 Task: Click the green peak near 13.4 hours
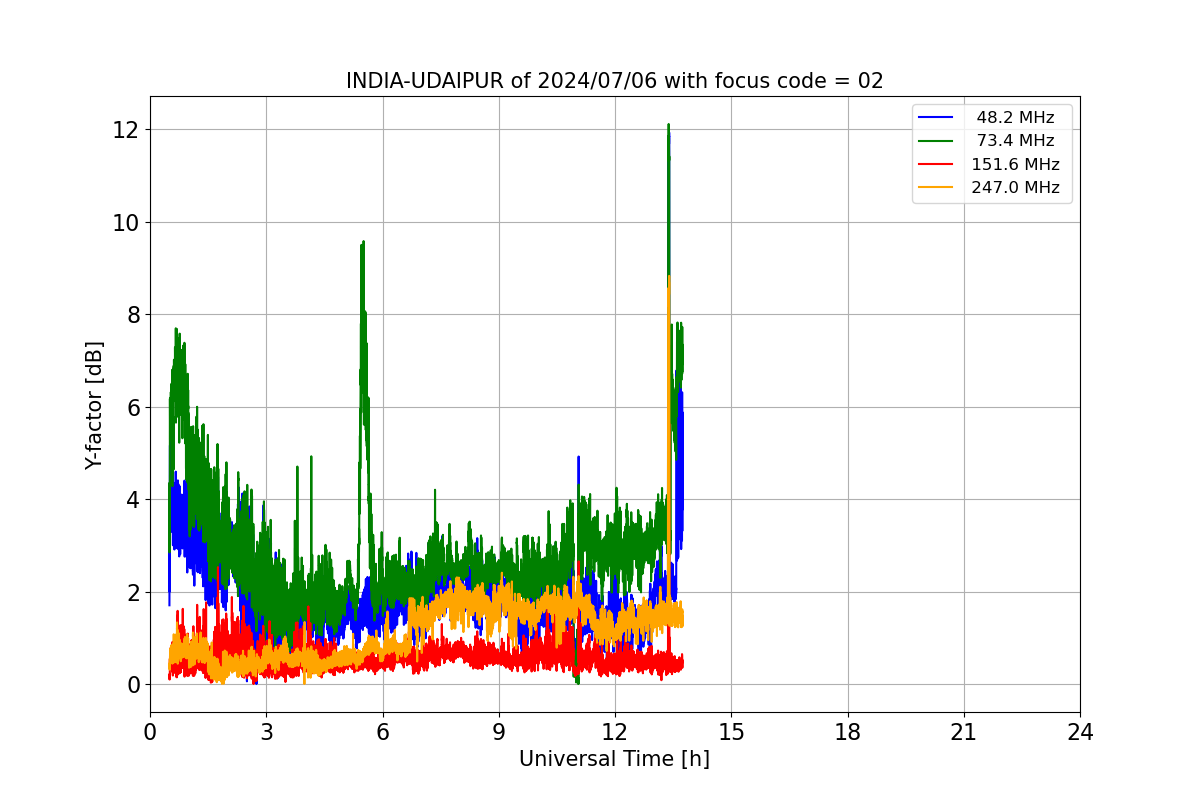click(x=668, y=125)
